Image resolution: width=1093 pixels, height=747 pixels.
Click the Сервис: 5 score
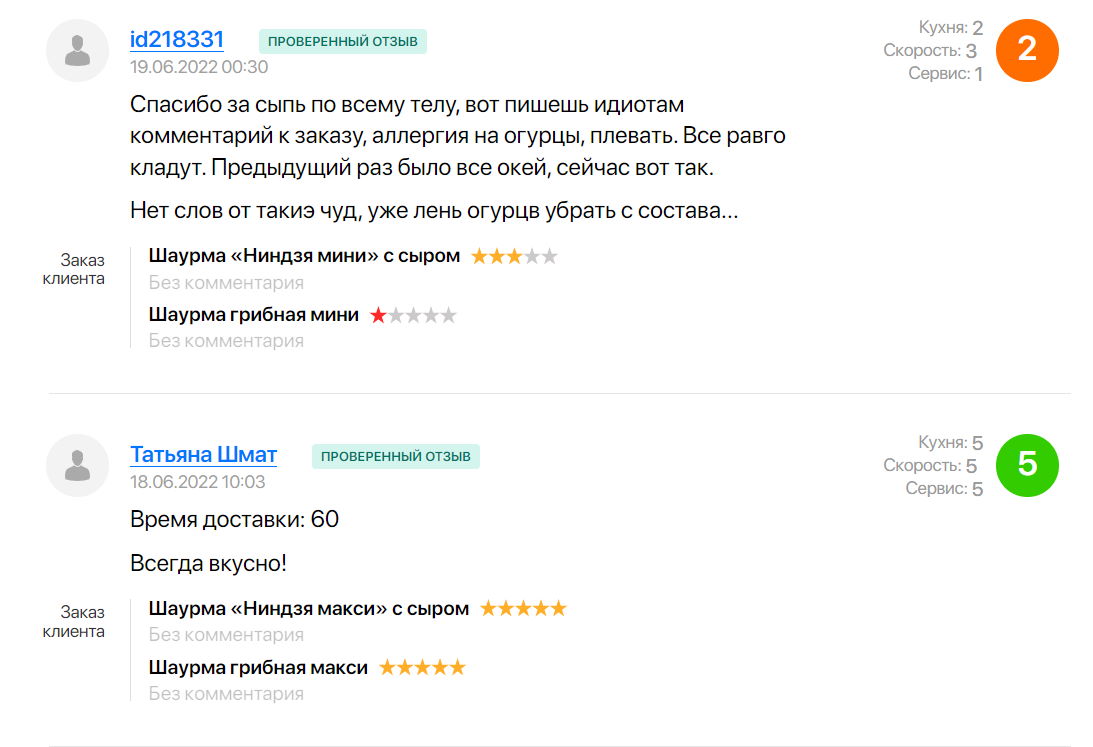click(x=944, y=489)
